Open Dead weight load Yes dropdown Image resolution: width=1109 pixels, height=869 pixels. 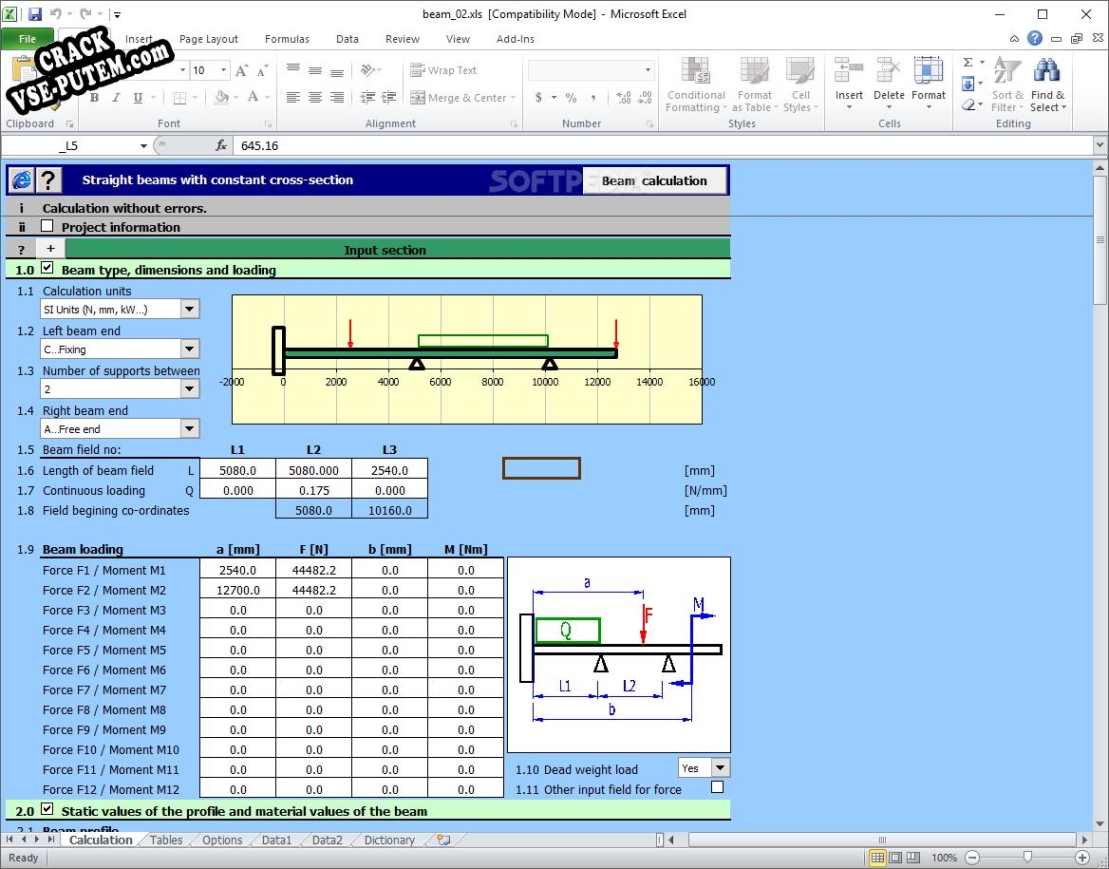click(x=720, y=768)
